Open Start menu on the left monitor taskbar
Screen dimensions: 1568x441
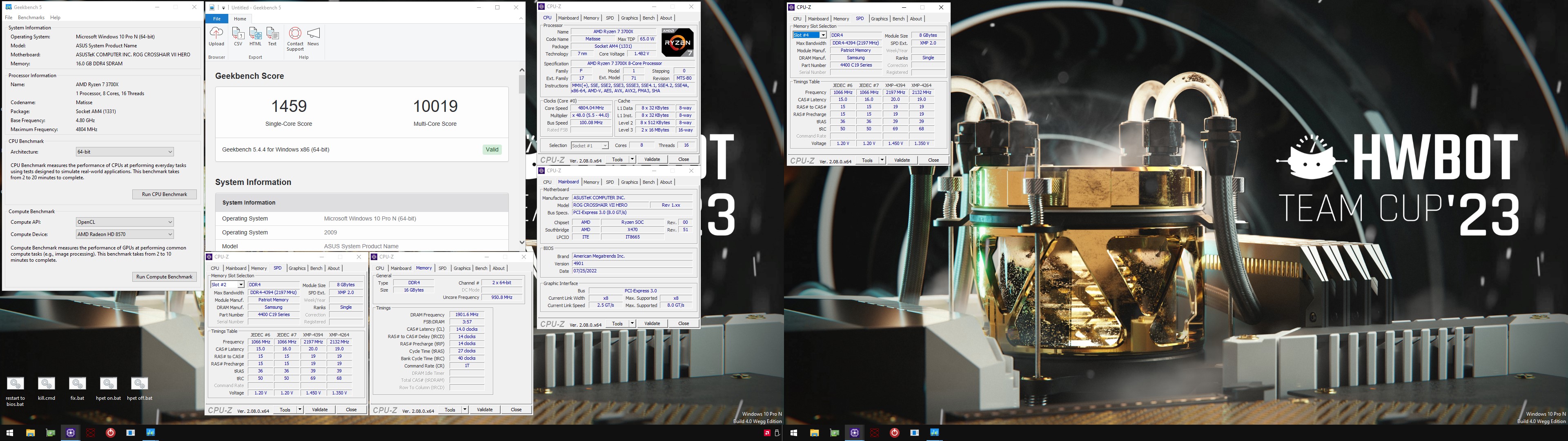[x=10, y=432]
